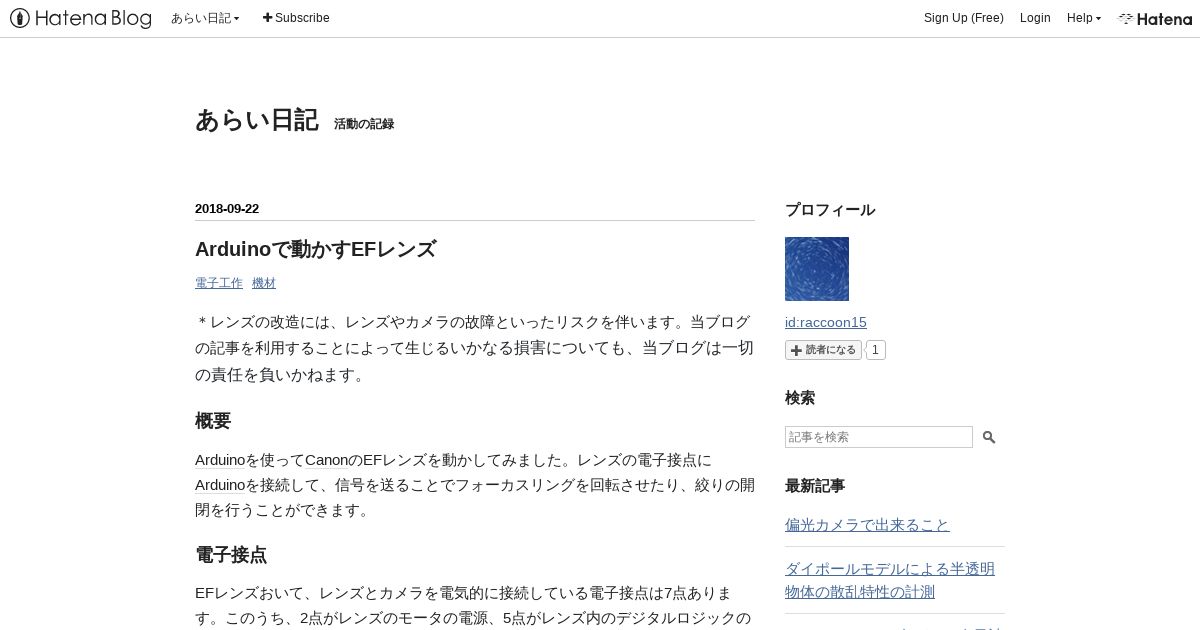Expand the Help dropdown menu
The image size is (1200, 630).
coord(1084,18)
